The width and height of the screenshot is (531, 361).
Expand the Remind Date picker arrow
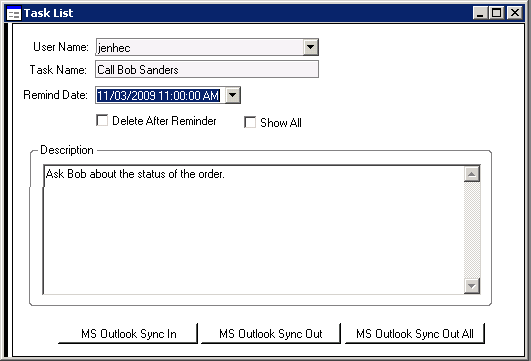(x=233, y=95)
